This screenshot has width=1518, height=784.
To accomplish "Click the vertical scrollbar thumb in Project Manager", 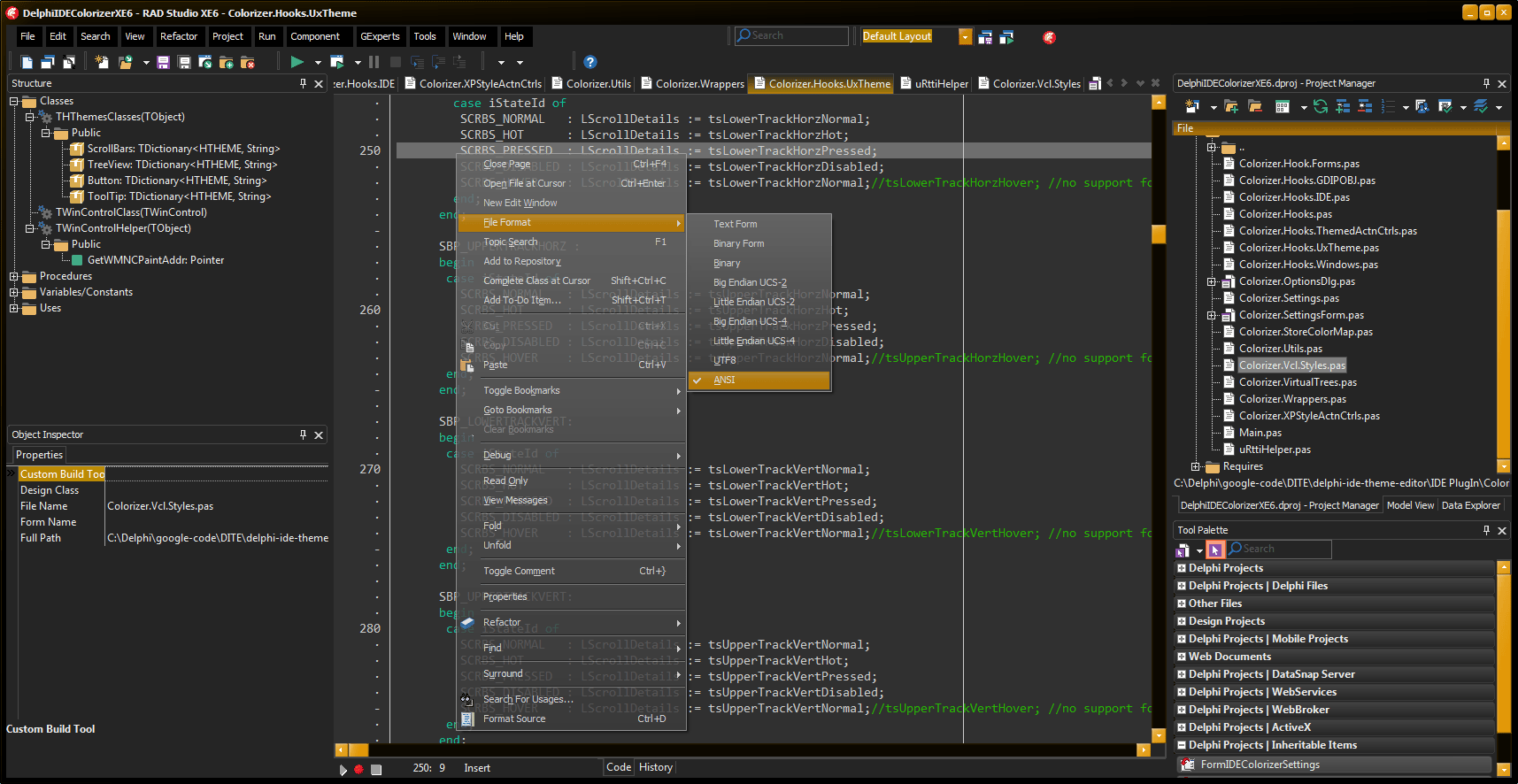I will [x=1503, y=332].
